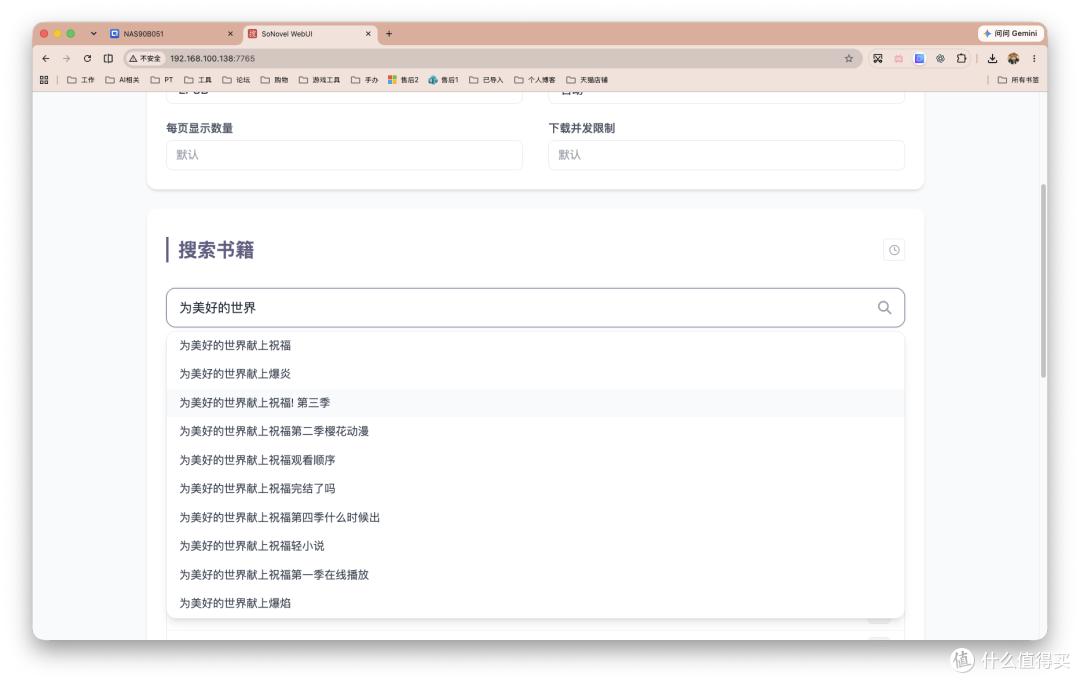Image resolution: width=1080 pixels, height=683 pixels.
Task: Open the blue video player extension
Action: coord(920,59)
